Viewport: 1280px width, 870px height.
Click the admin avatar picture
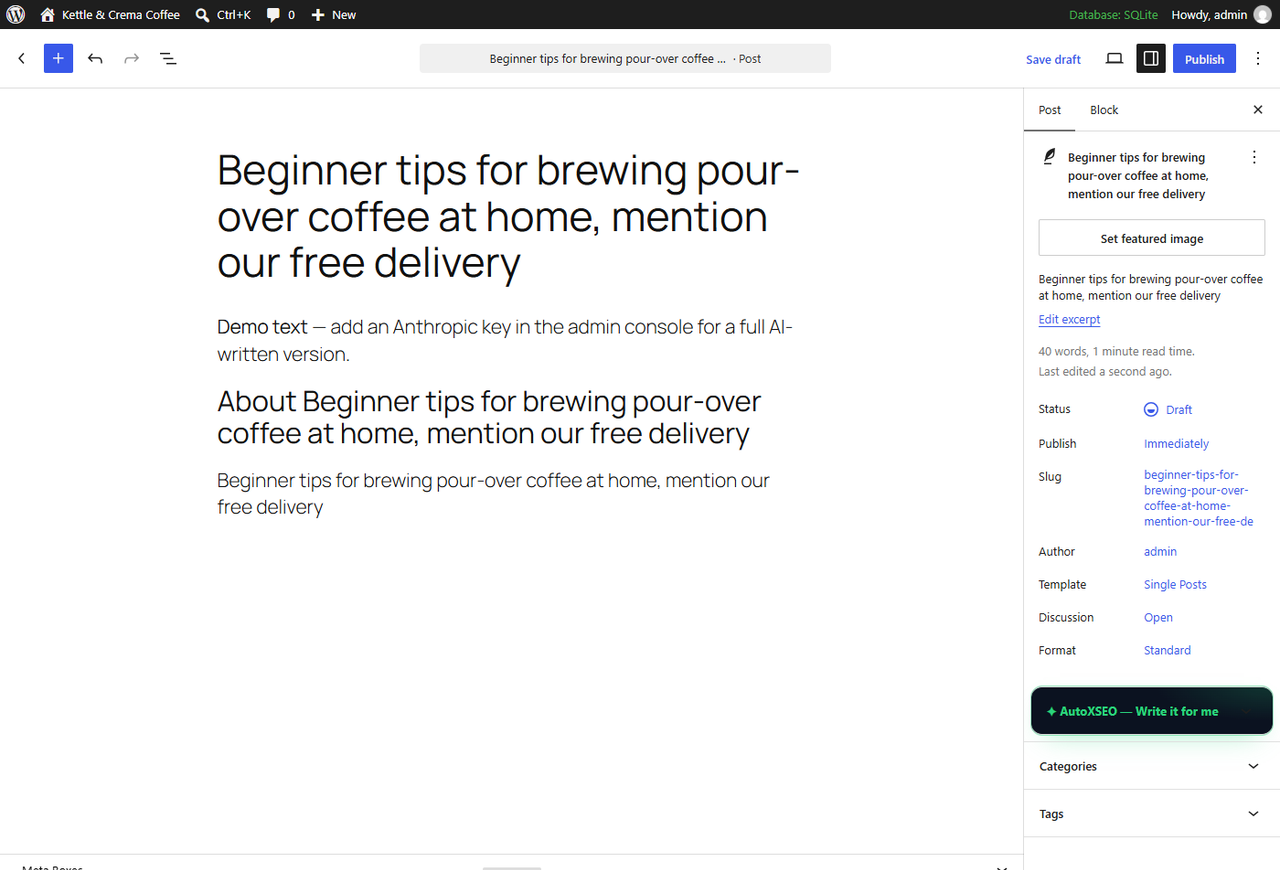(1262, 15)
